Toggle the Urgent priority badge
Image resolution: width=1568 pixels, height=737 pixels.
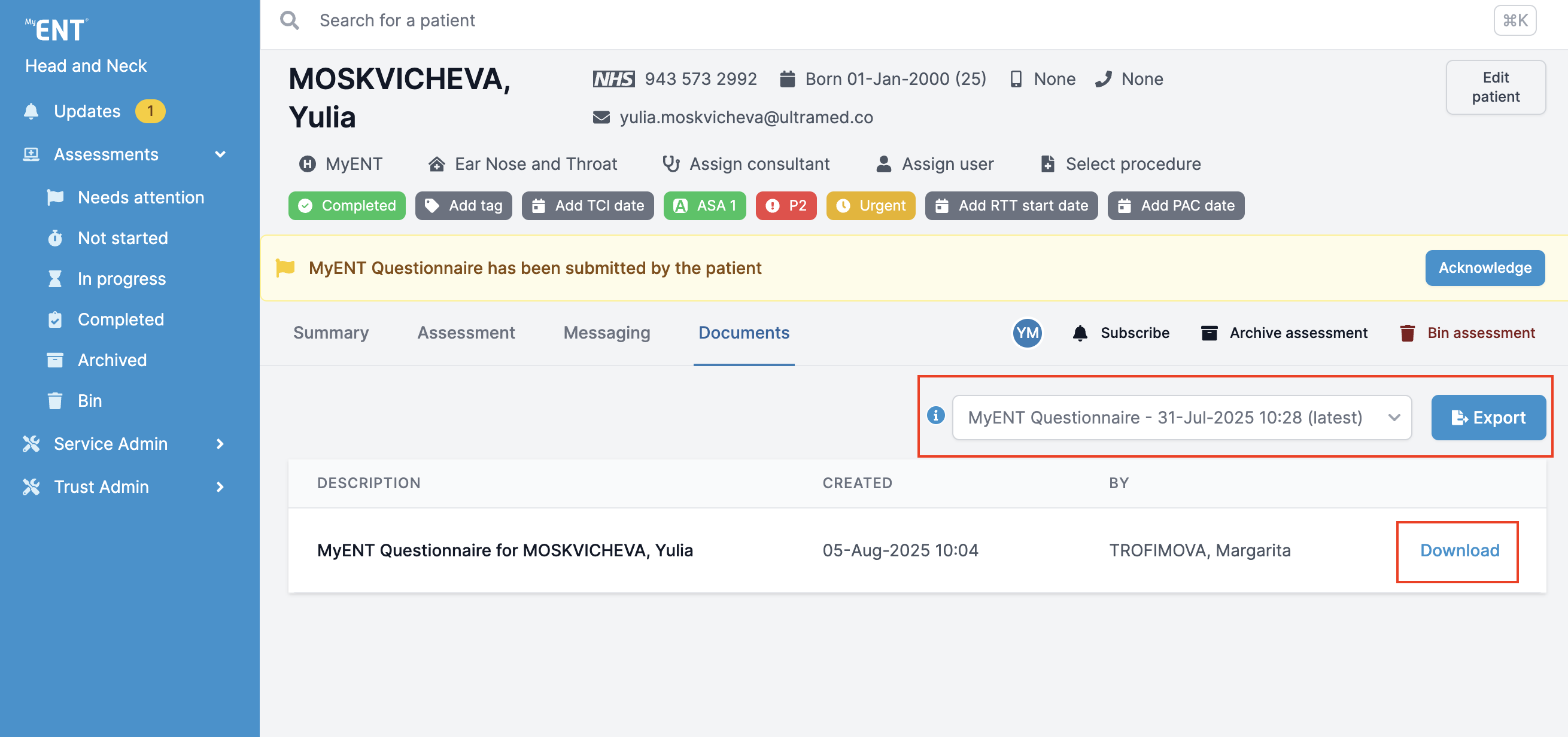[x=870, y=206]
